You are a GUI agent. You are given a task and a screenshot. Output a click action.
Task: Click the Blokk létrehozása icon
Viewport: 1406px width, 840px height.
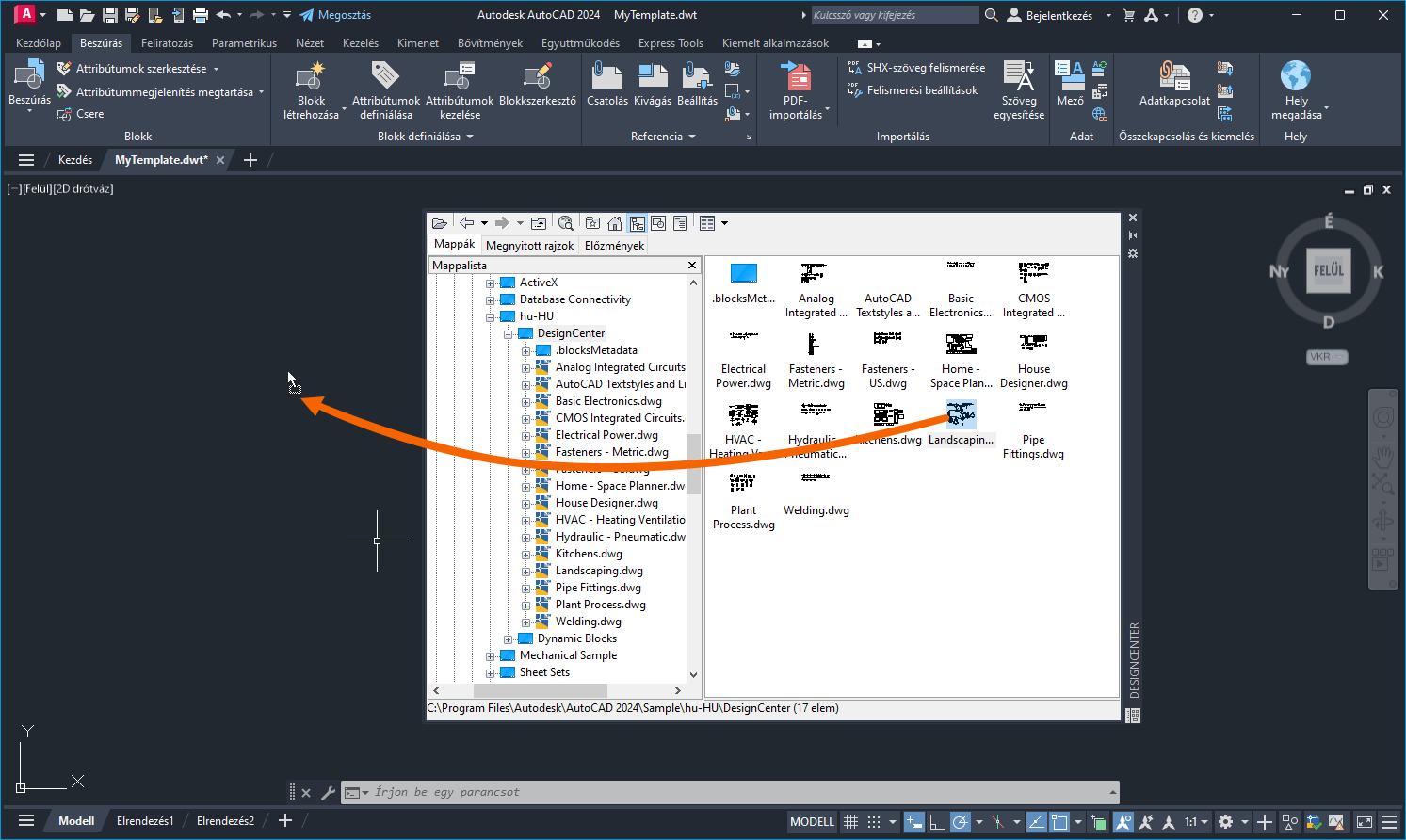point(311,77)
